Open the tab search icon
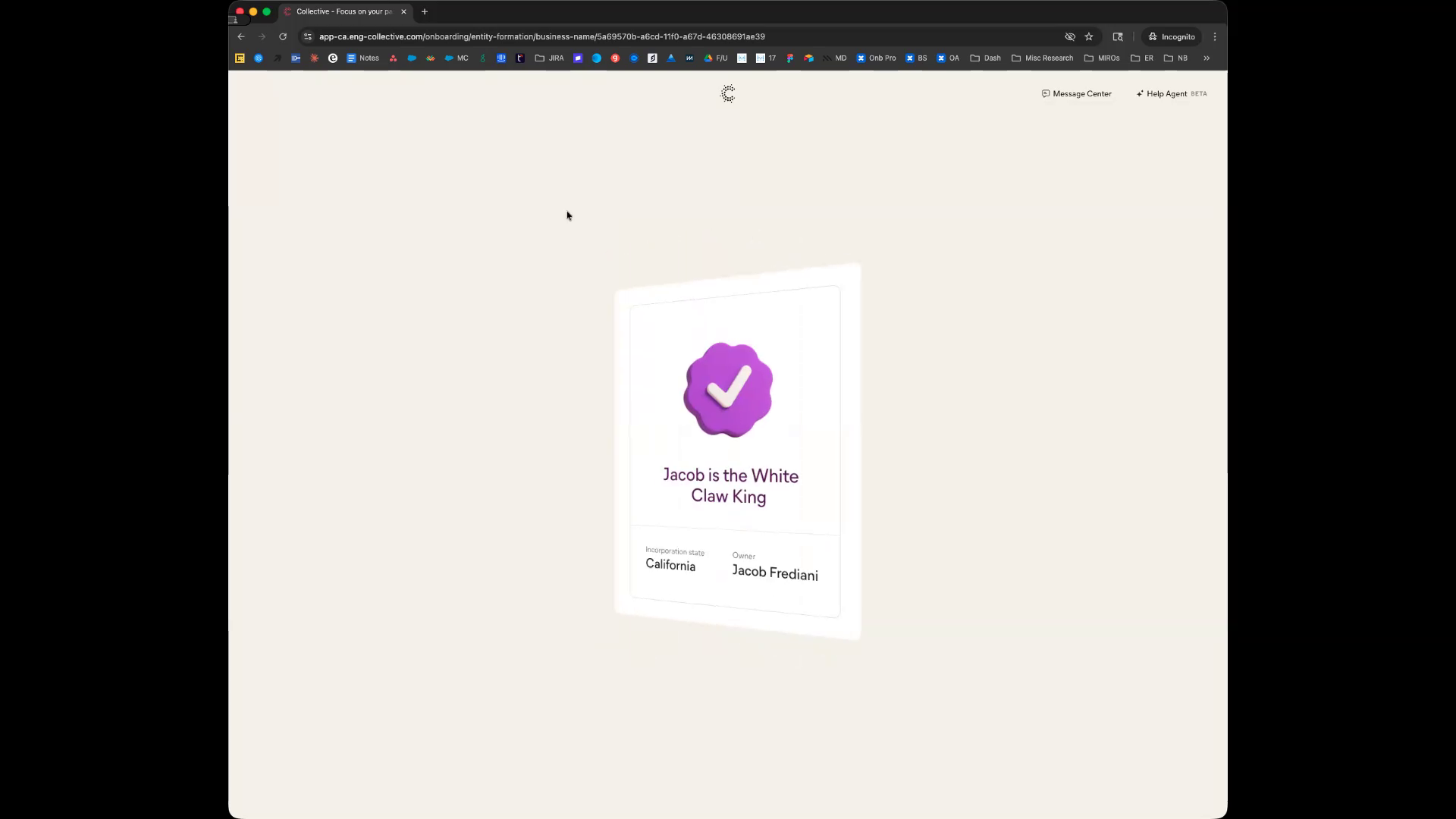The image size is (1456, 819). pyautogui.click(x=1118, y=36)
